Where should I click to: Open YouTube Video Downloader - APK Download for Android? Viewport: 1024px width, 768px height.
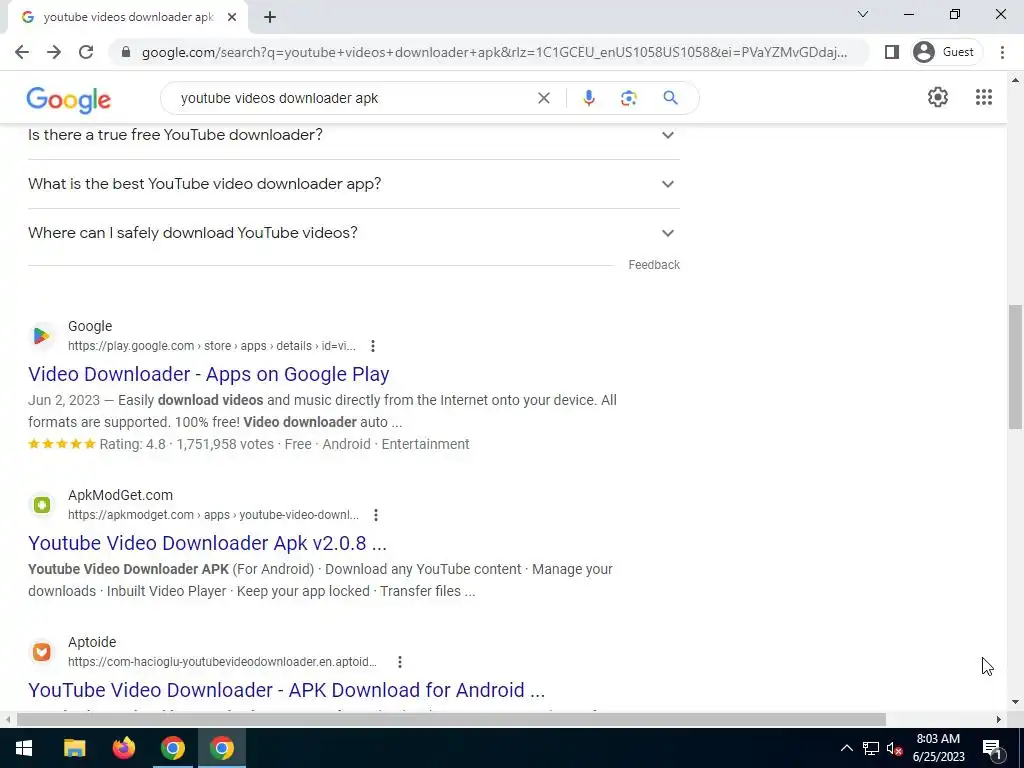(x=286, y=690)
